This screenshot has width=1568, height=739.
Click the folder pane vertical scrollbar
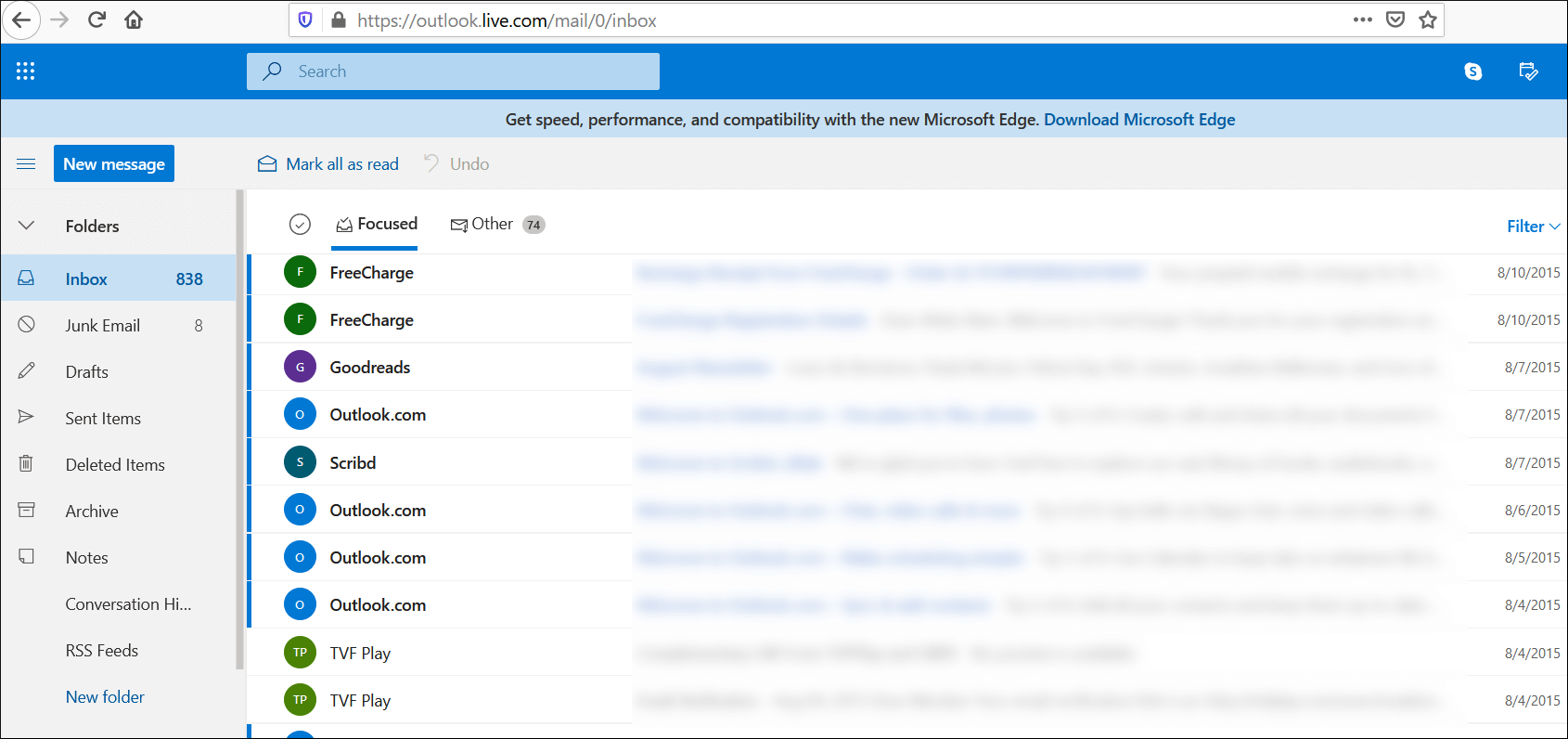click(x=240, y=430)
